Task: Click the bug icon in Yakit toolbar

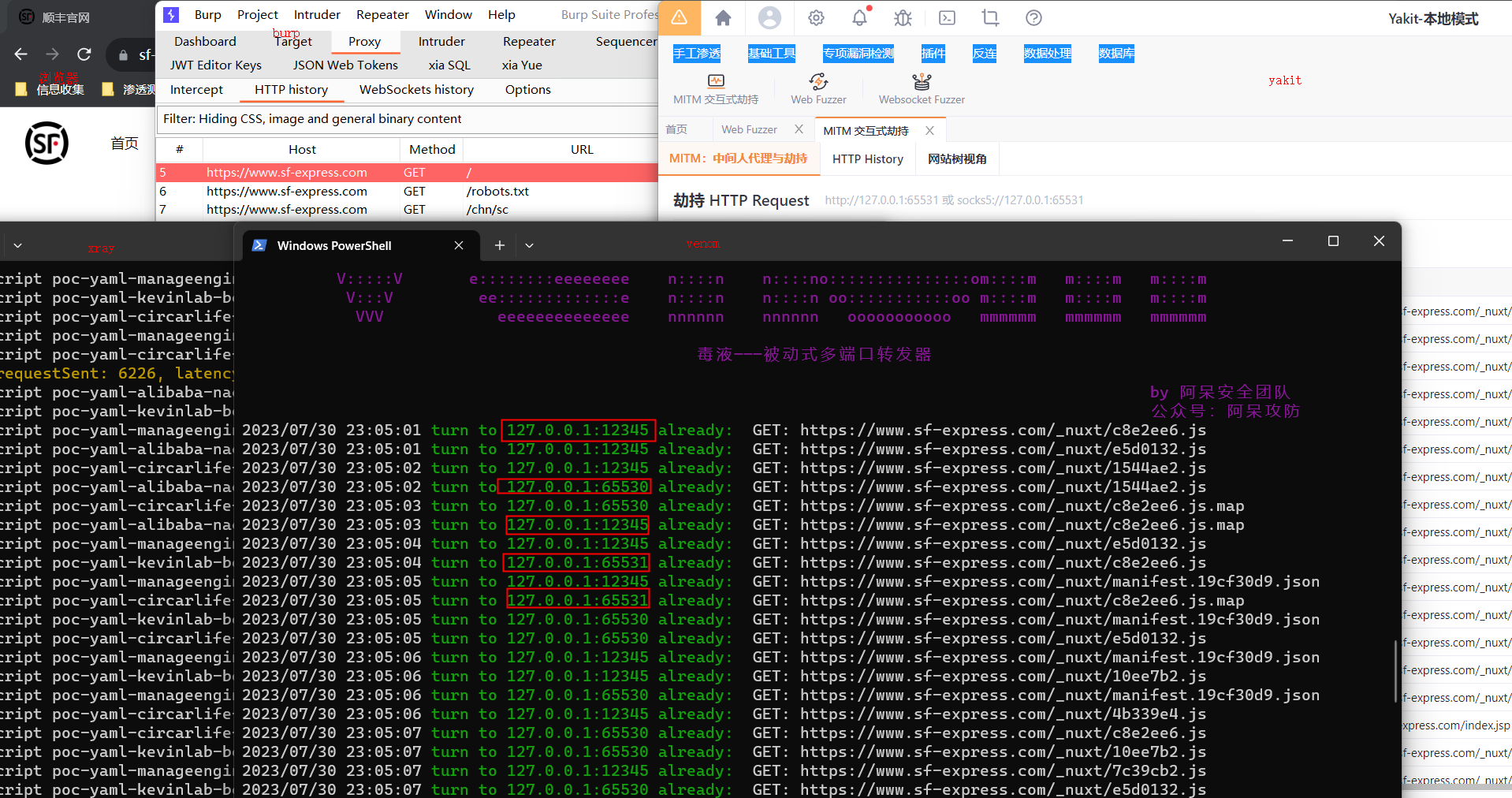Action: tap(903, 17)
